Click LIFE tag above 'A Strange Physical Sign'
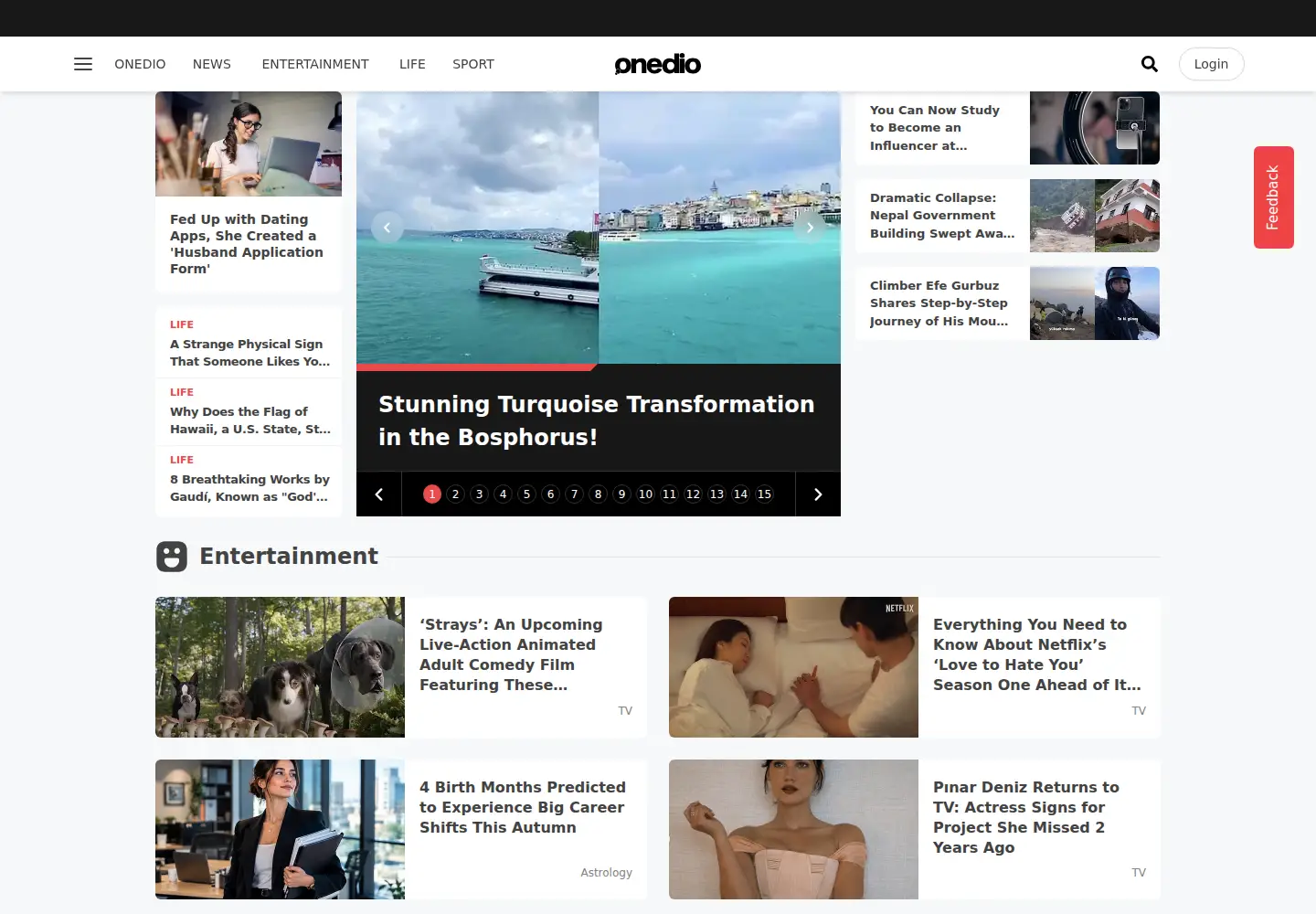1316x914 pixels. point(182,324)
